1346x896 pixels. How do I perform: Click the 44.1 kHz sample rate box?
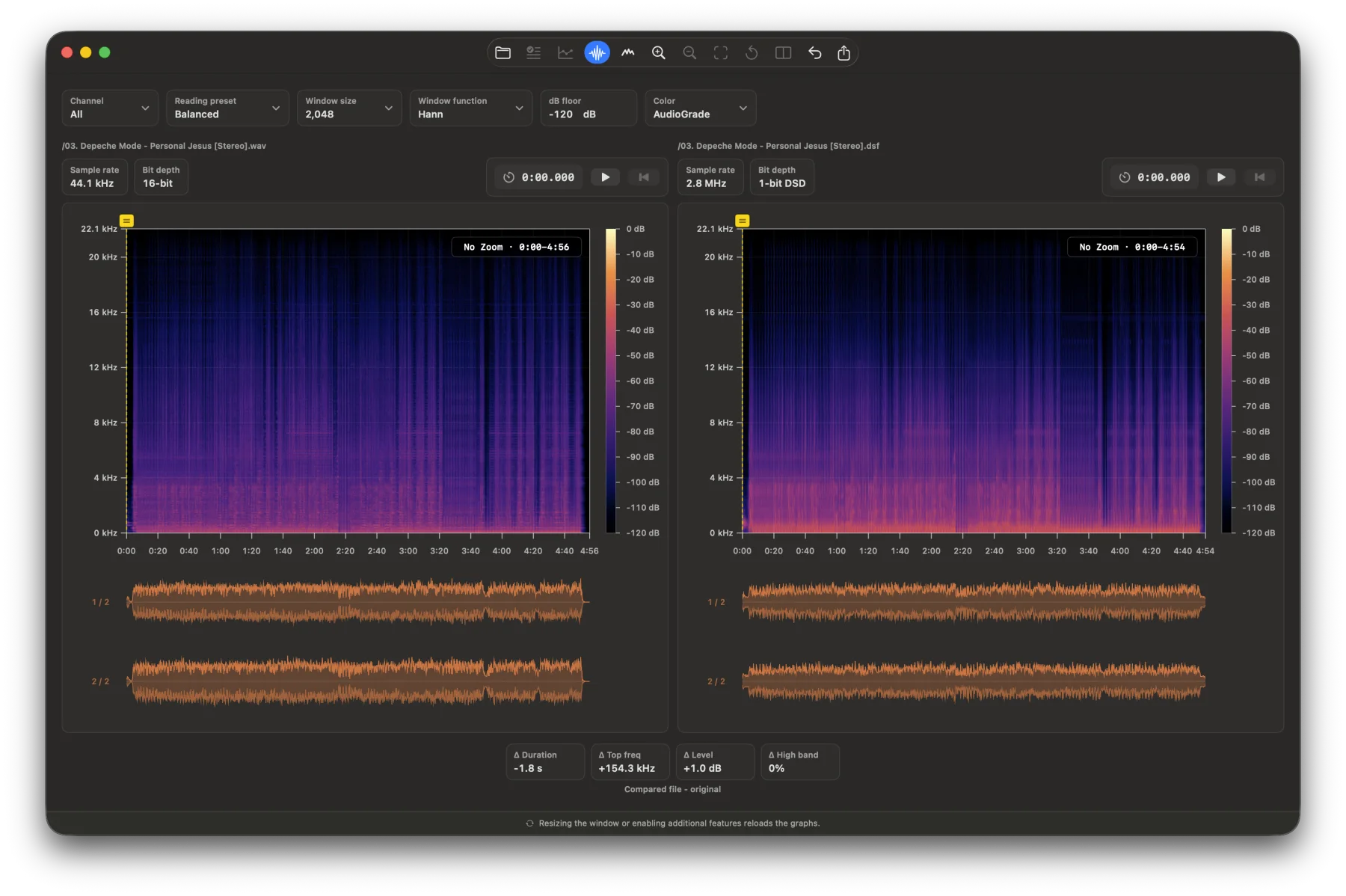click(x=95, y=177)
